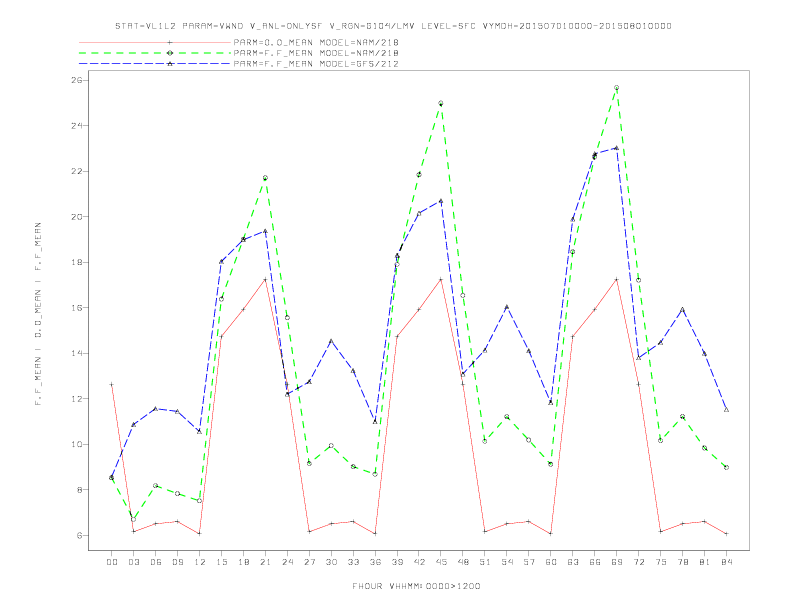Click y-axis tick label 12
The width and height of the screenshot is (792, 612).
pos(77,398)
